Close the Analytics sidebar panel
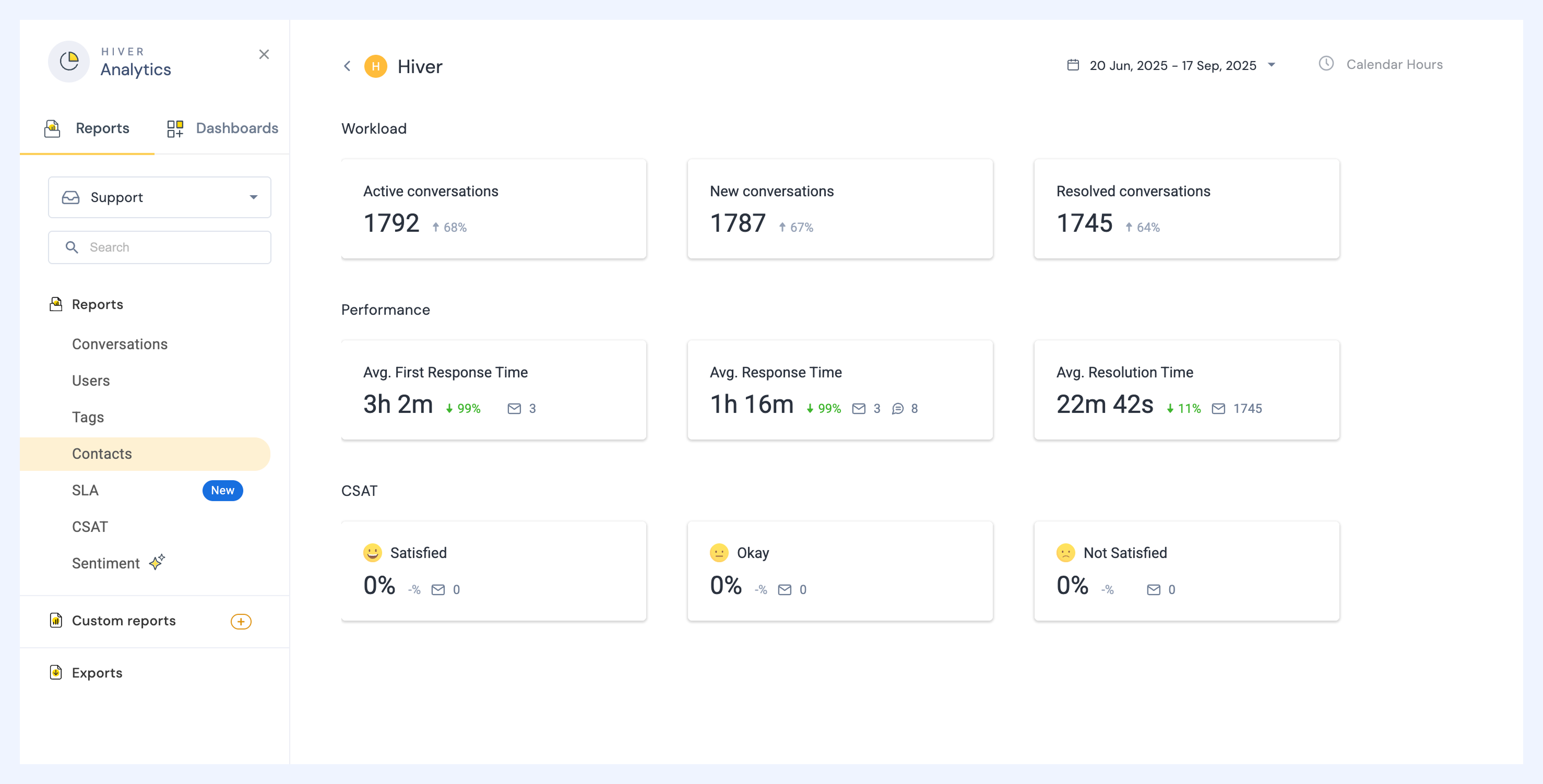Image resolution: width=1543 pixels, height=784 pixels. 264,54
